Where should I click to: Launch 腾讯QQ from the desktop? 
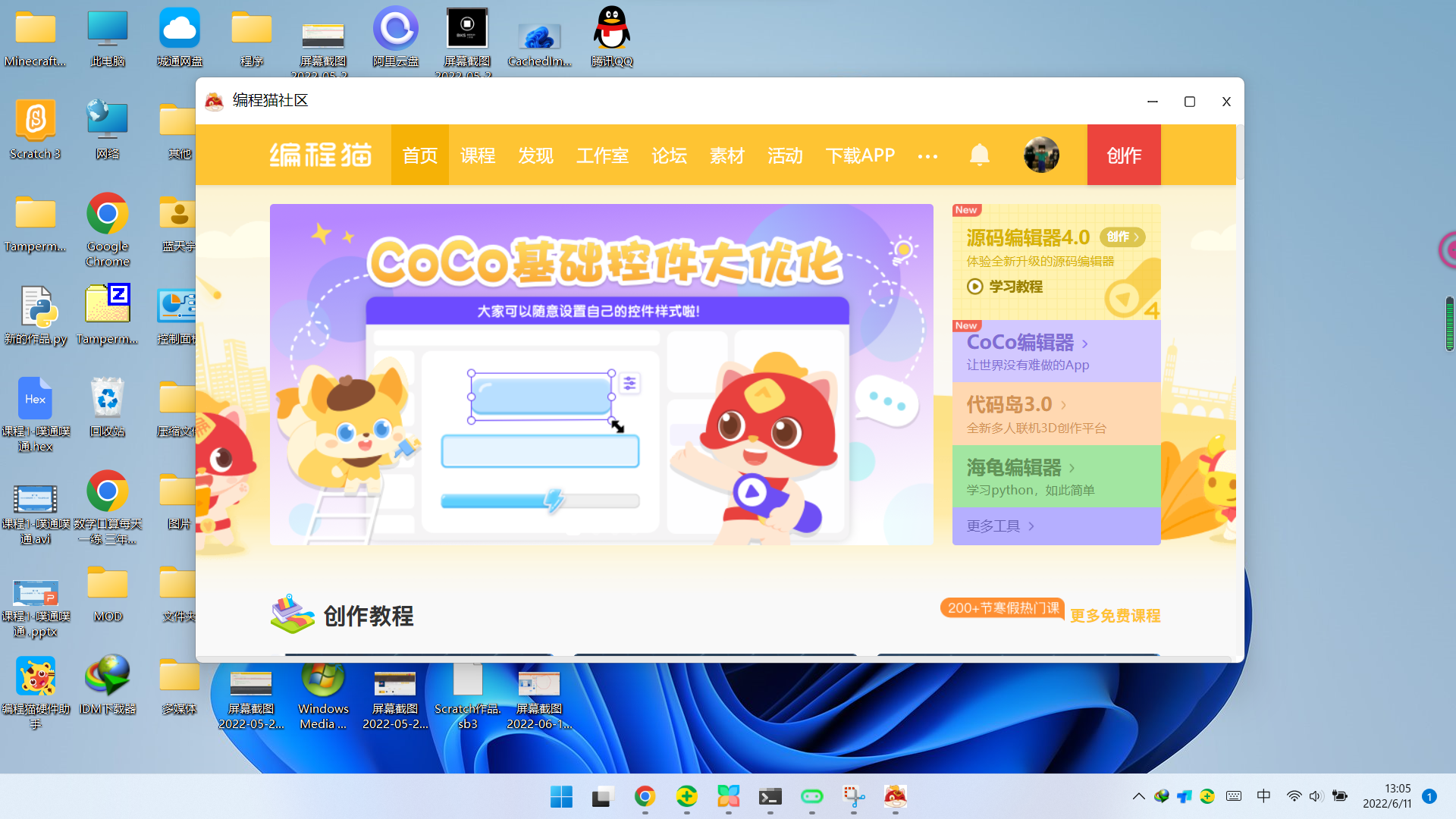point(612,38)
